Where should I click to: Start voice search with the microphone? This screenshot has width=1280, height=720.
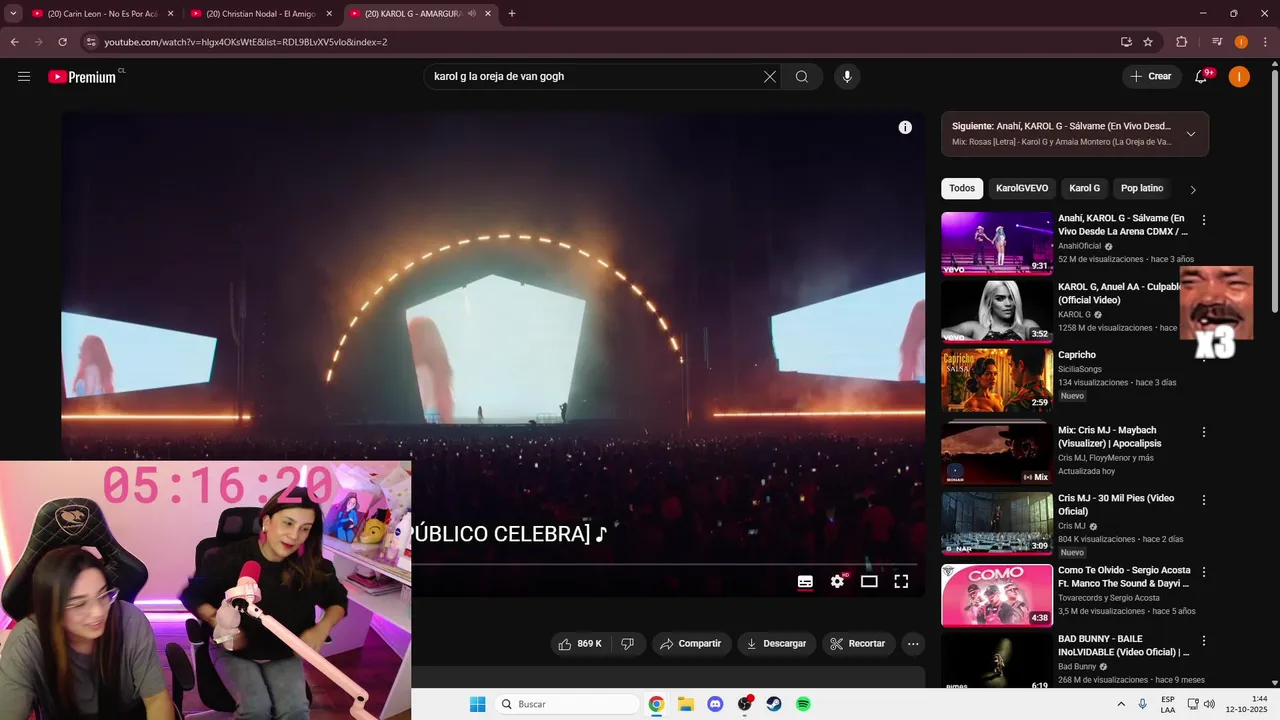tap(847, 77)
